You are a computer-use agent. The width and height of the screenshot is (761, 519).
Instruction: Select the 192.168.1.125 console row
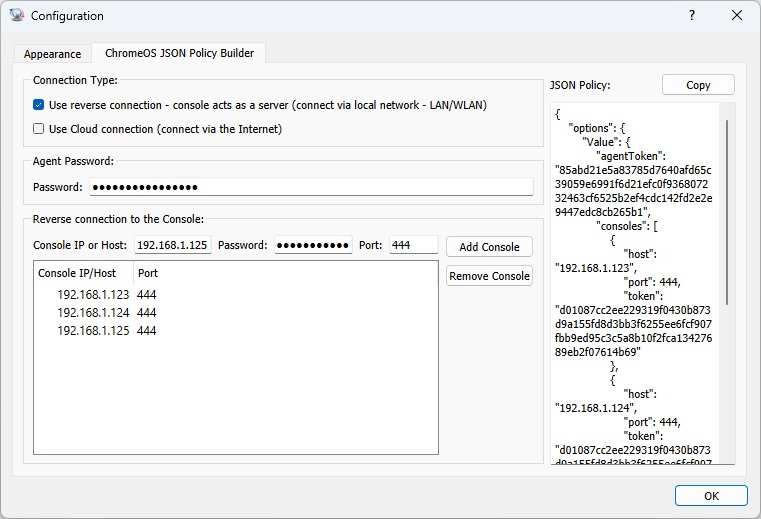point(93,331)
